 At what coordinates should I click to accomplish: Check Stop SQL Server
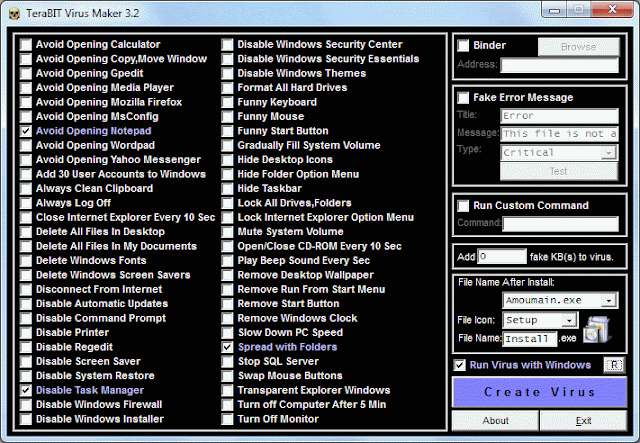point(227,361)
